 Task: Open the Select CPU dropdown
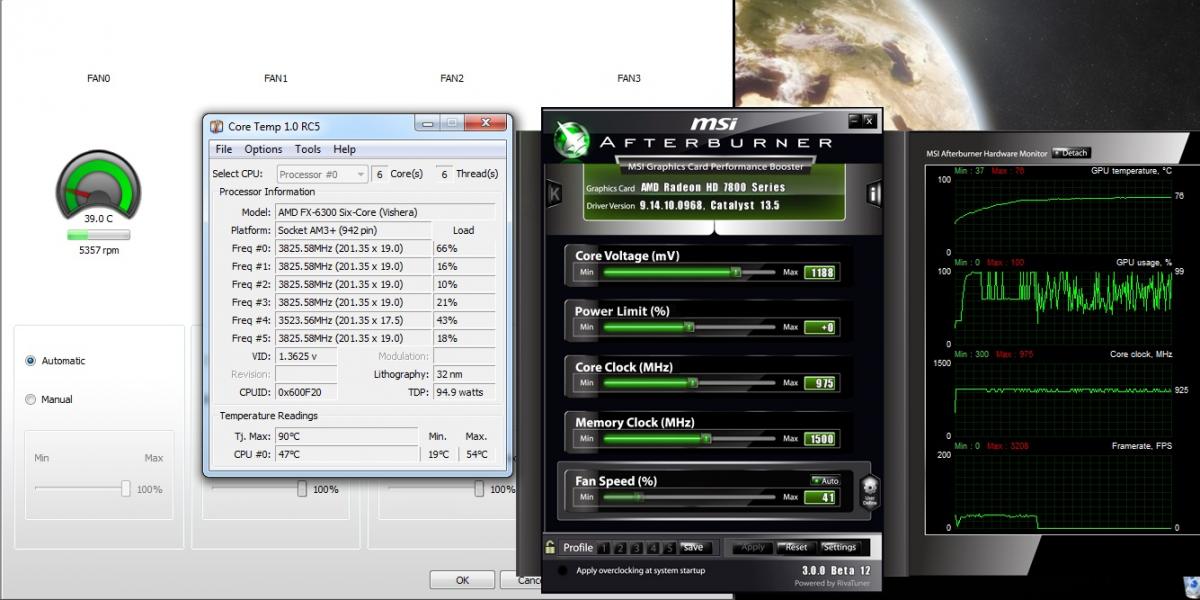coord(321,174)
